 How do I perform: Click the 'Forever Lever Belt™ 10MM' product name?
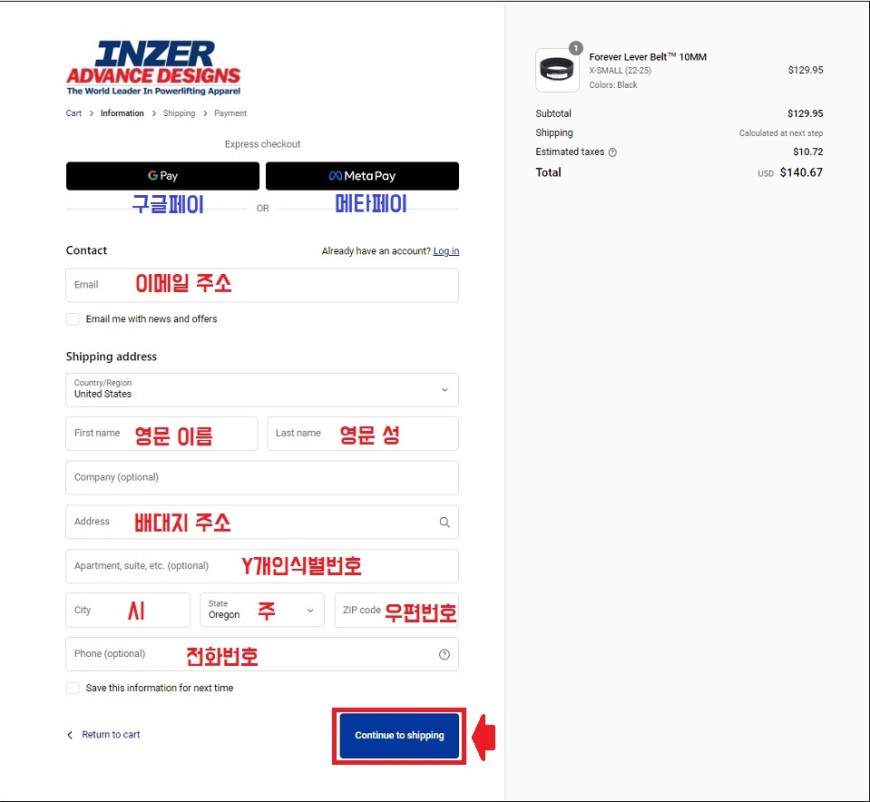click(x=648, y=57)
